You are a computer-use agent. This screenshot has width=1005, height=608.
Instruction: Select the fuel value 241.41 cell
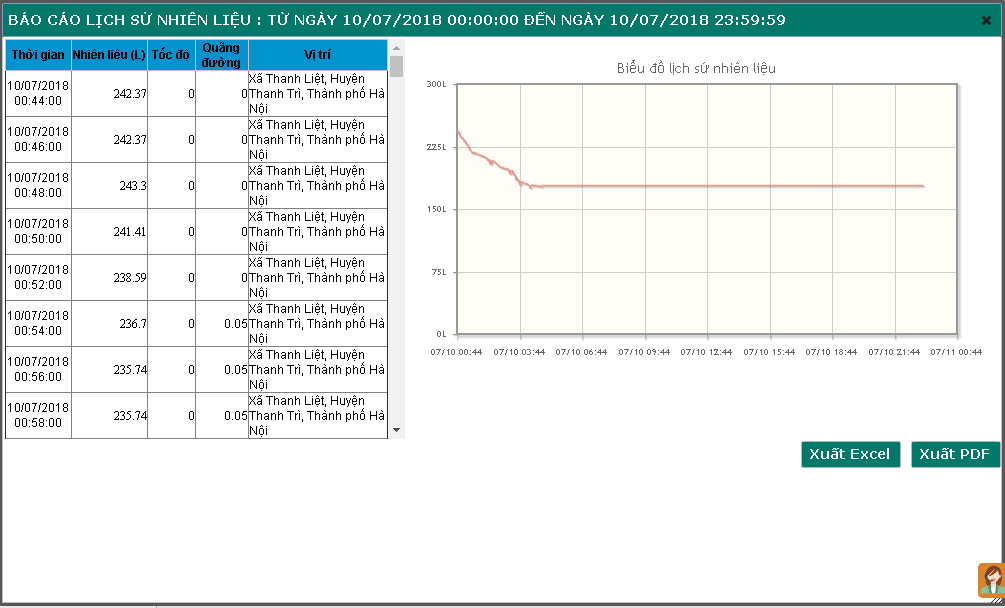click(x=109, y=232)
